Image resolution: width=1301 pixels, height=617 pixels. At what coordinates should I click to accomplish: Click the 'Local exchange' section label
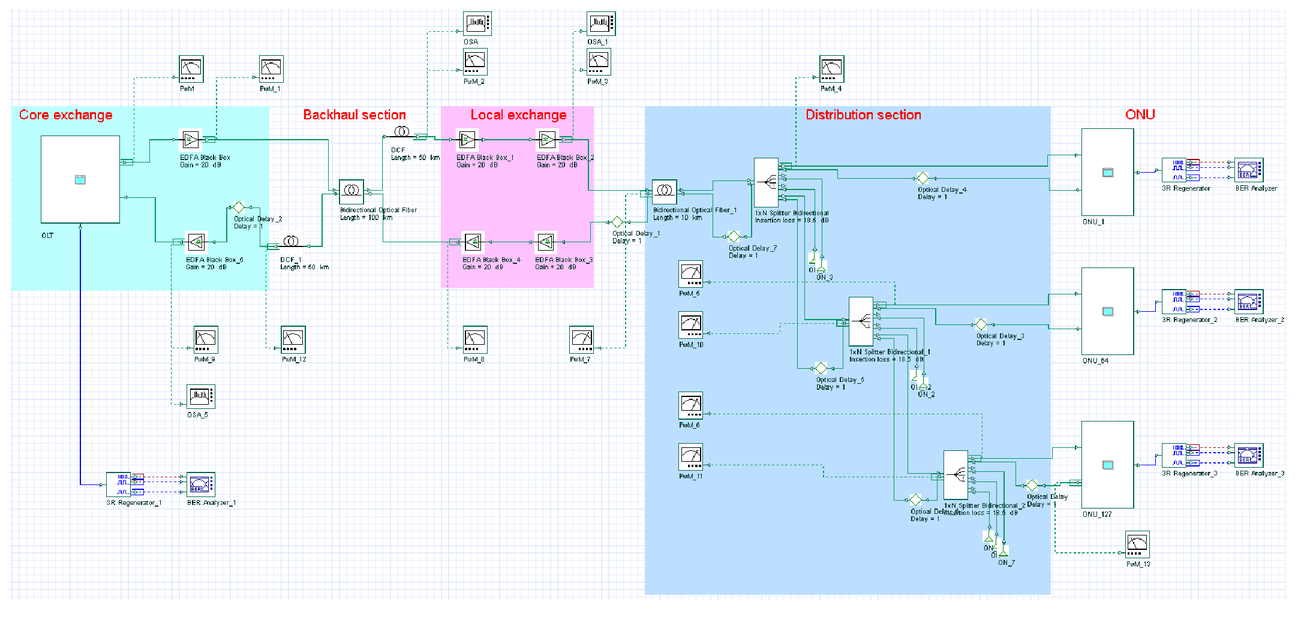(519, 115)
